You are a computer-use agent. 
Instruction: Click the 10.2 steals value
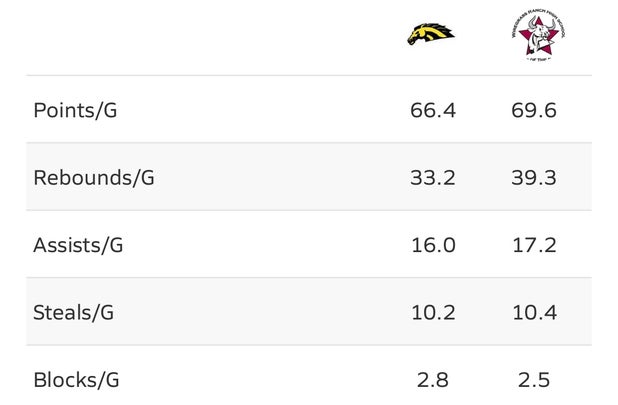pyautogui.click(x=433, y=313)
